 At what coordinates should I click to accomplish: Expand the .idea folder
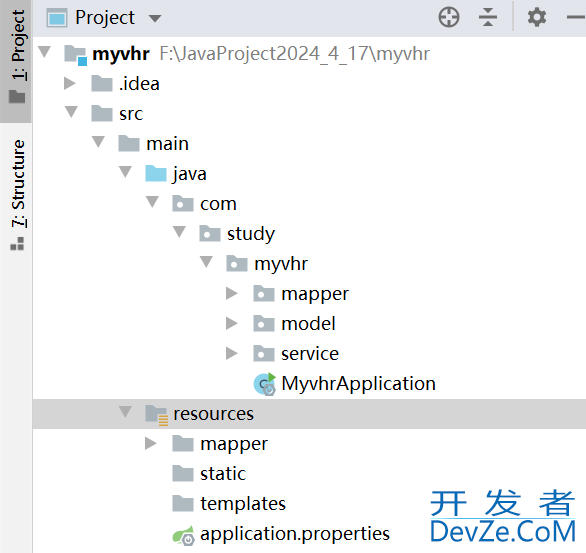point(70,83)
